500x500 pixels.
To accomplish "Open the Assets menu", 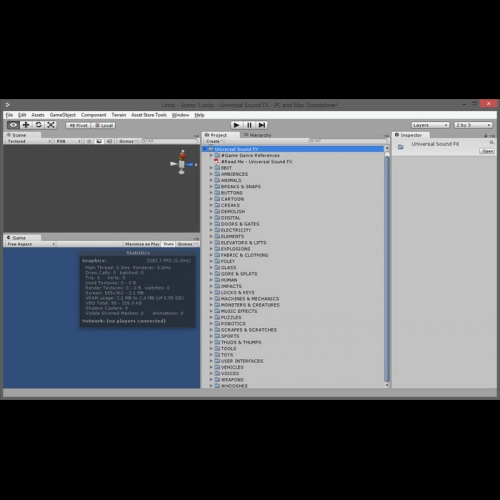I will (38, 115).
